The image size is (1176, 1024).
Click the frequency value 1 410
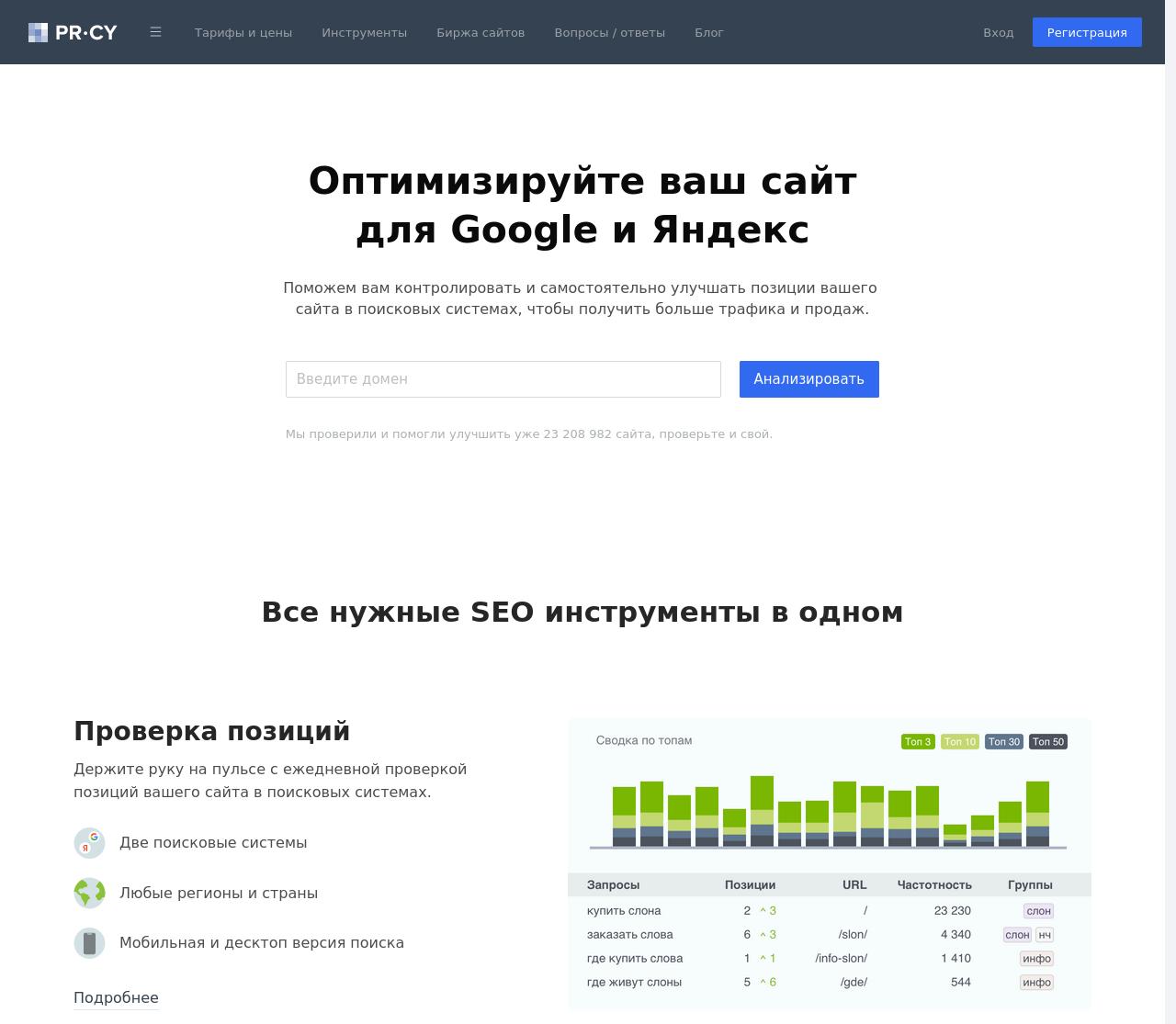(955, 959)
